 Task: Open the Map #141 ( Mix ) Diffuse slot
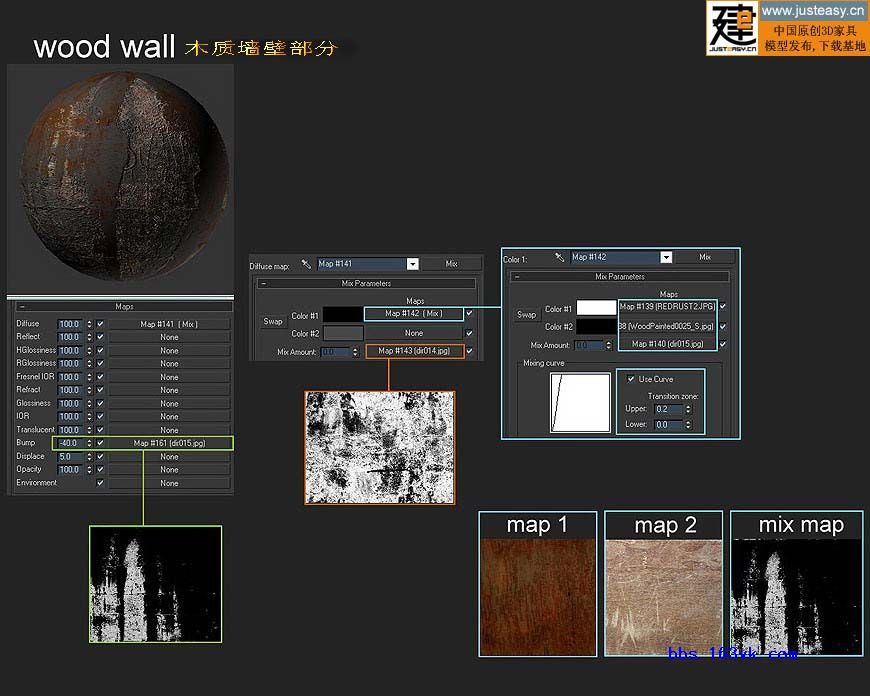(169, 324)
